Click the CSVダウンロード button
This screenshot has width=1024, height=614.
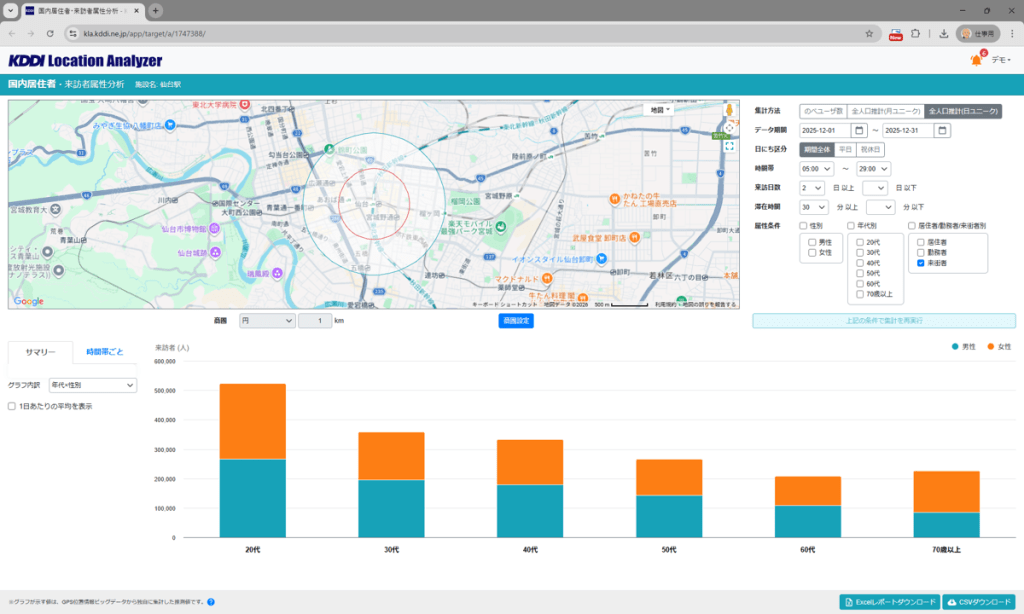pyautogui.click(x=979, y=602)
